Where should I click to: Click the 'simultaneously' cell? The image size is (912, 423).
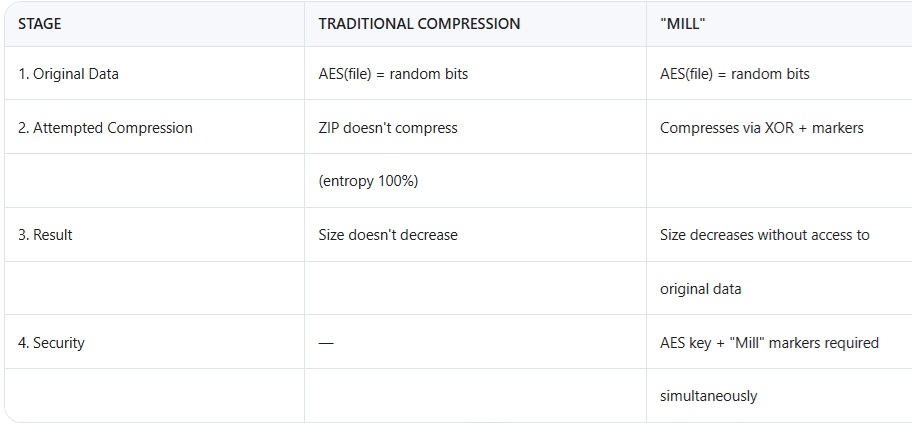779,396
